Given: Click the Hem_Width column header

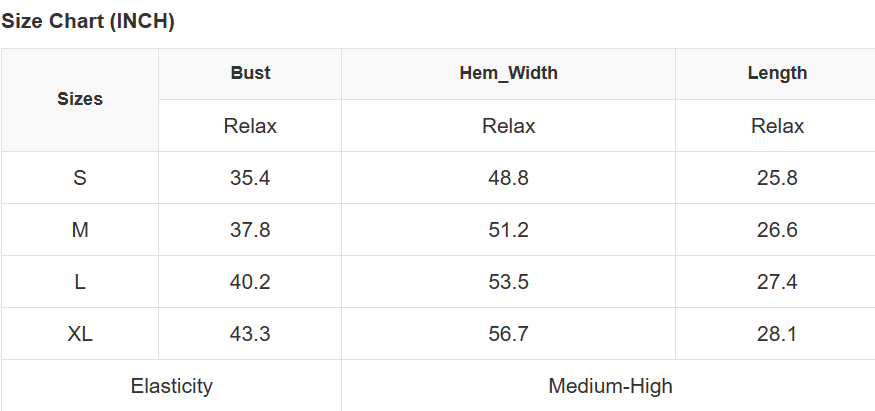Looking at the screenshot, I should (508, 73).
